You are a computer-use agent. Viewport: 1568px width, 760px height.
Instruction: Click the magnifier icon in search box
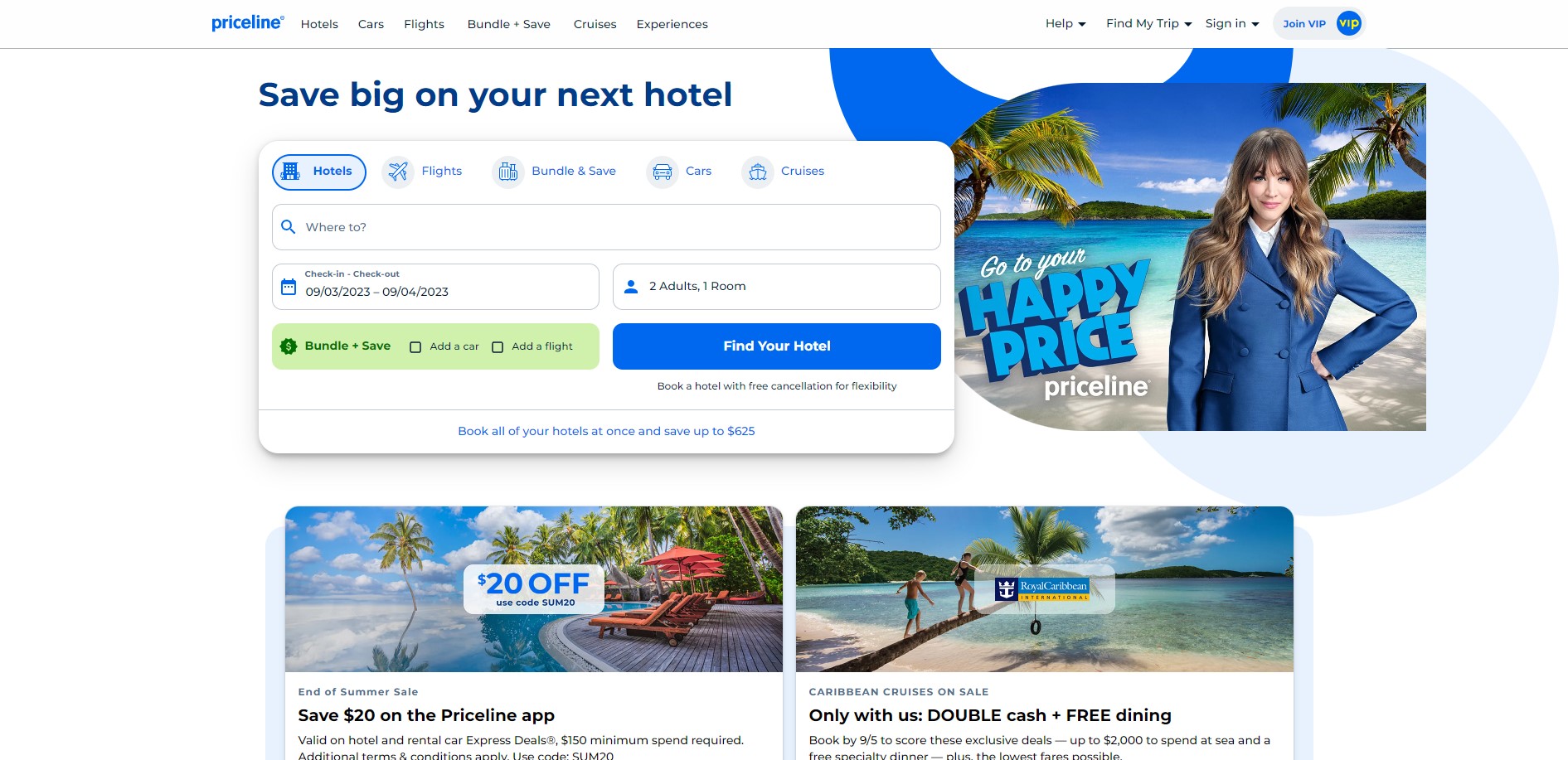289,227
